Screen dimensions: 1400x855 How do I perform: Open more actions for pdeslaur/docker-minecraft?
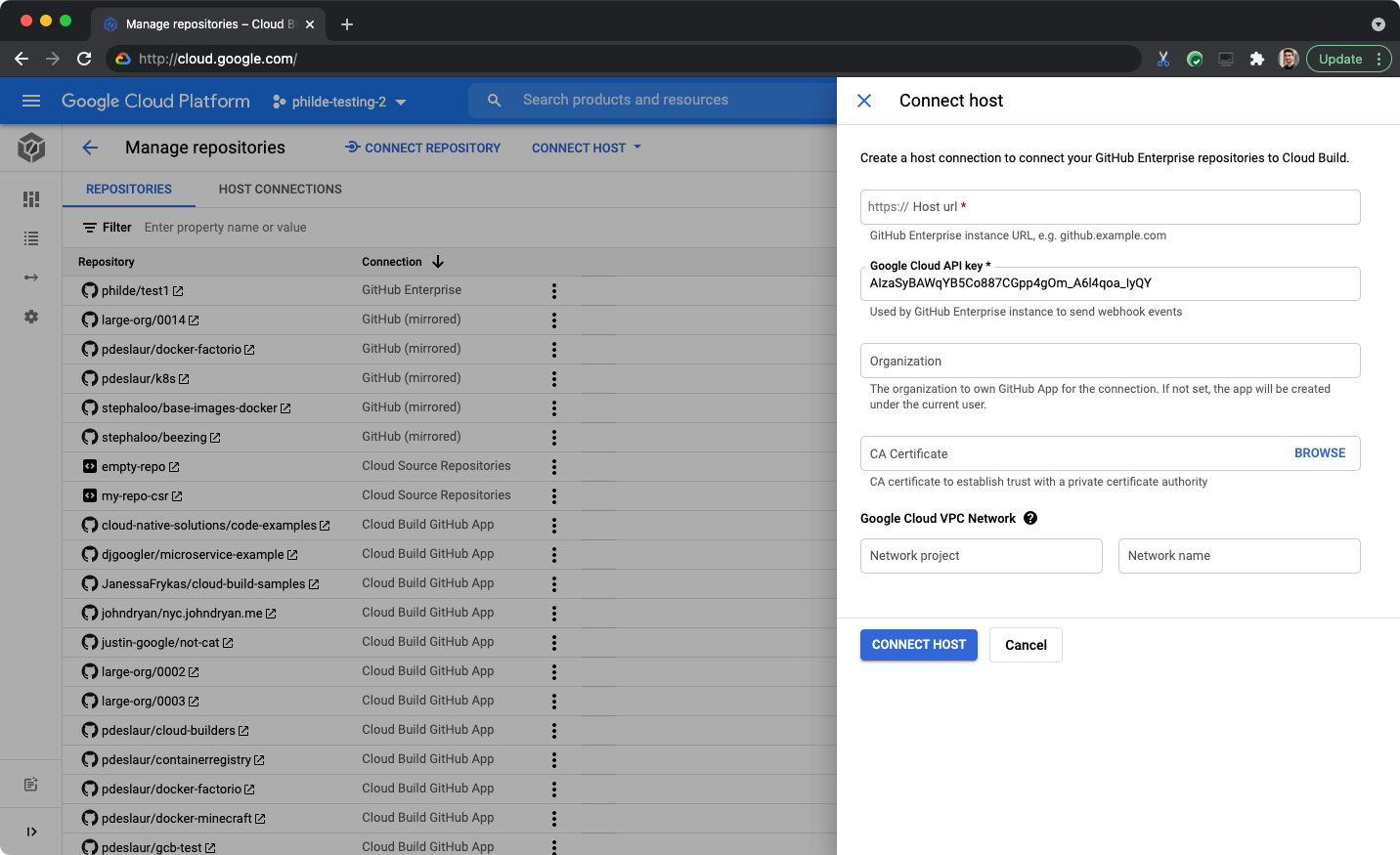[x=554, y=819]
